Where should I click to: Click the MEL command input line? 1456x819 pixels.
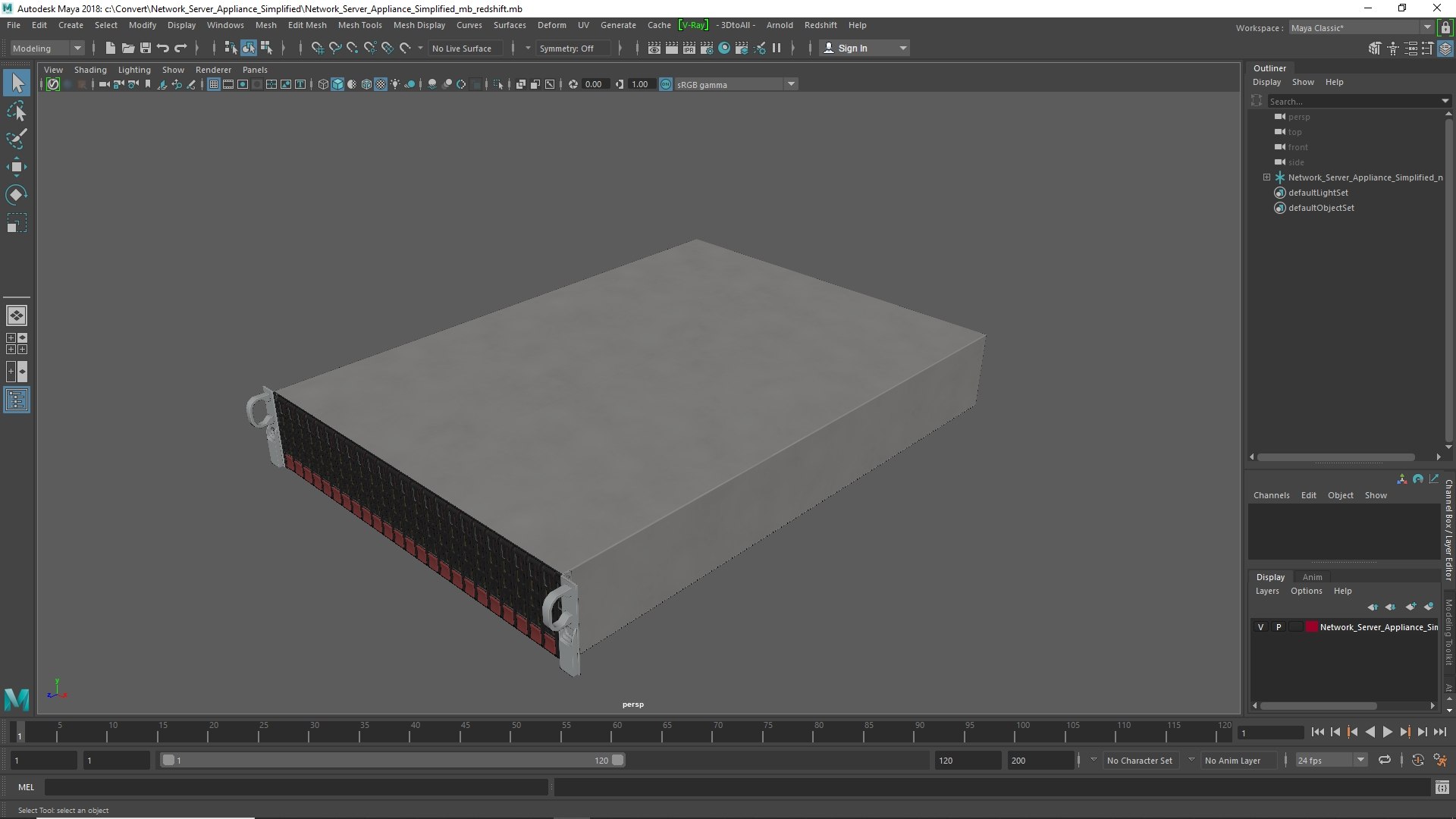[x=296, y=787]
